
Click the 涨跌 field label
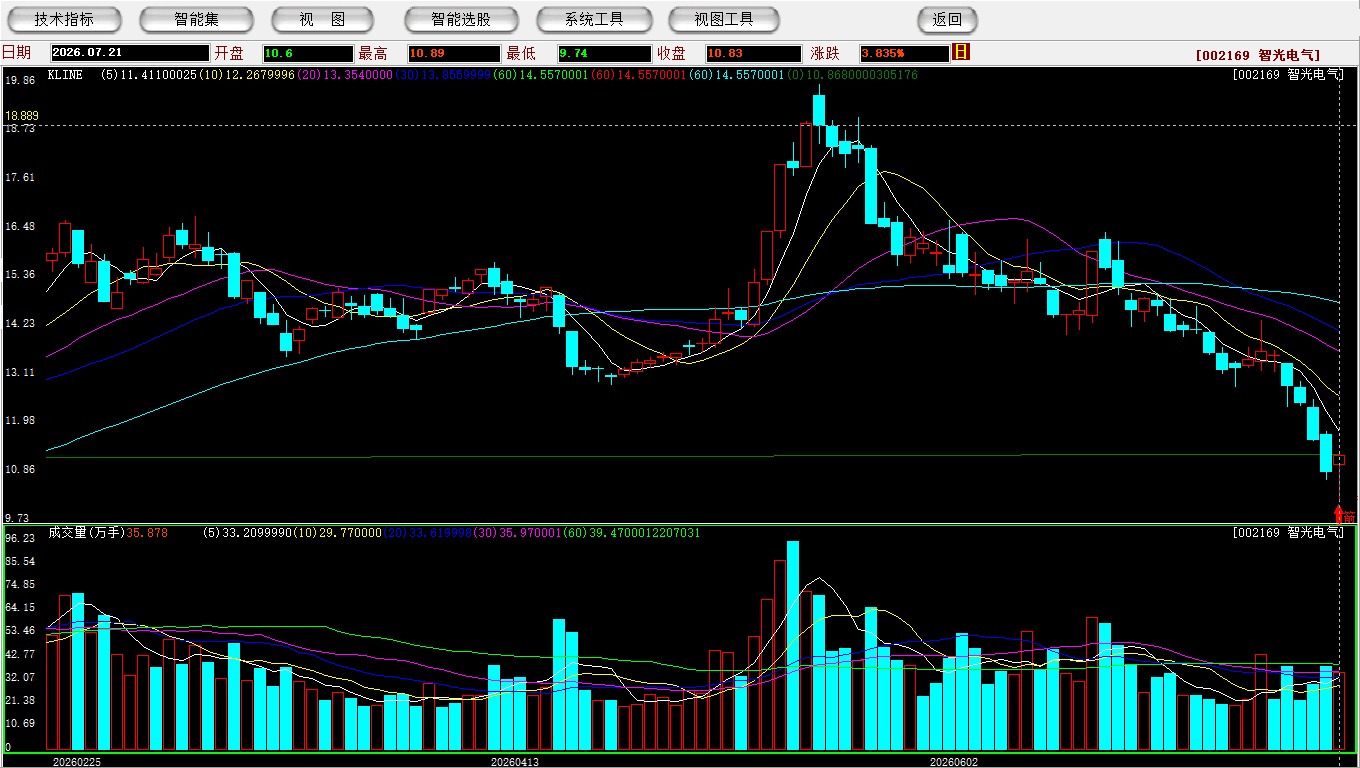point(825,53)
